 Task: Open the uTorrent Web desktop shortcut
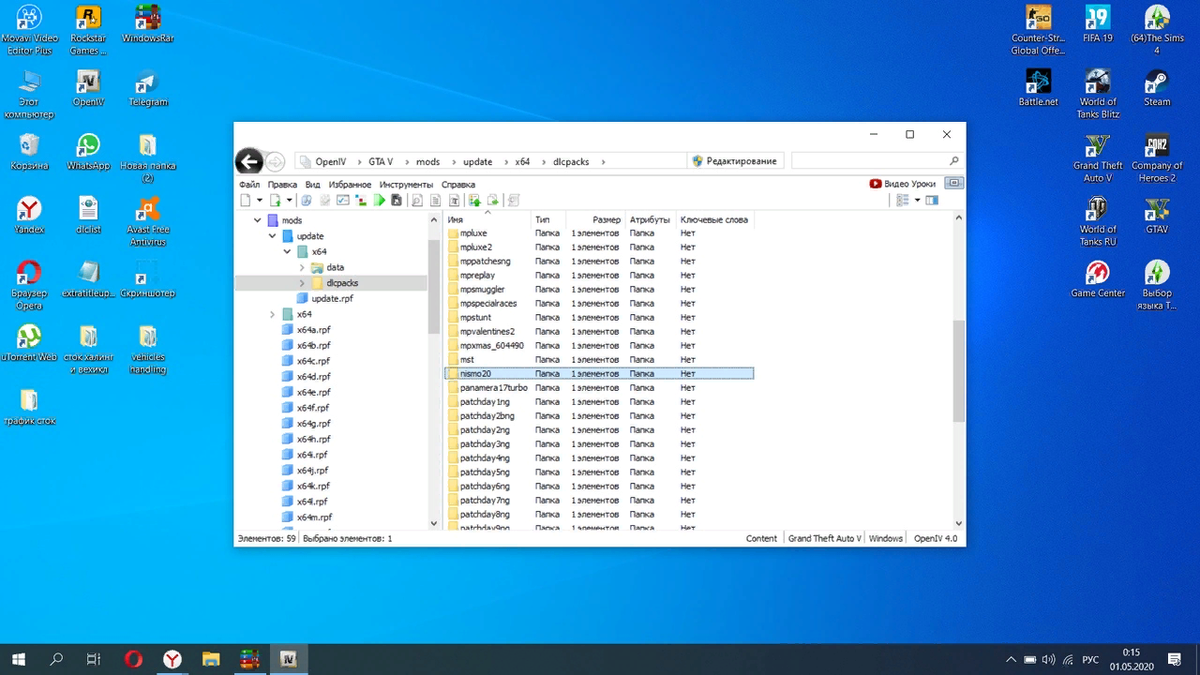29,342
